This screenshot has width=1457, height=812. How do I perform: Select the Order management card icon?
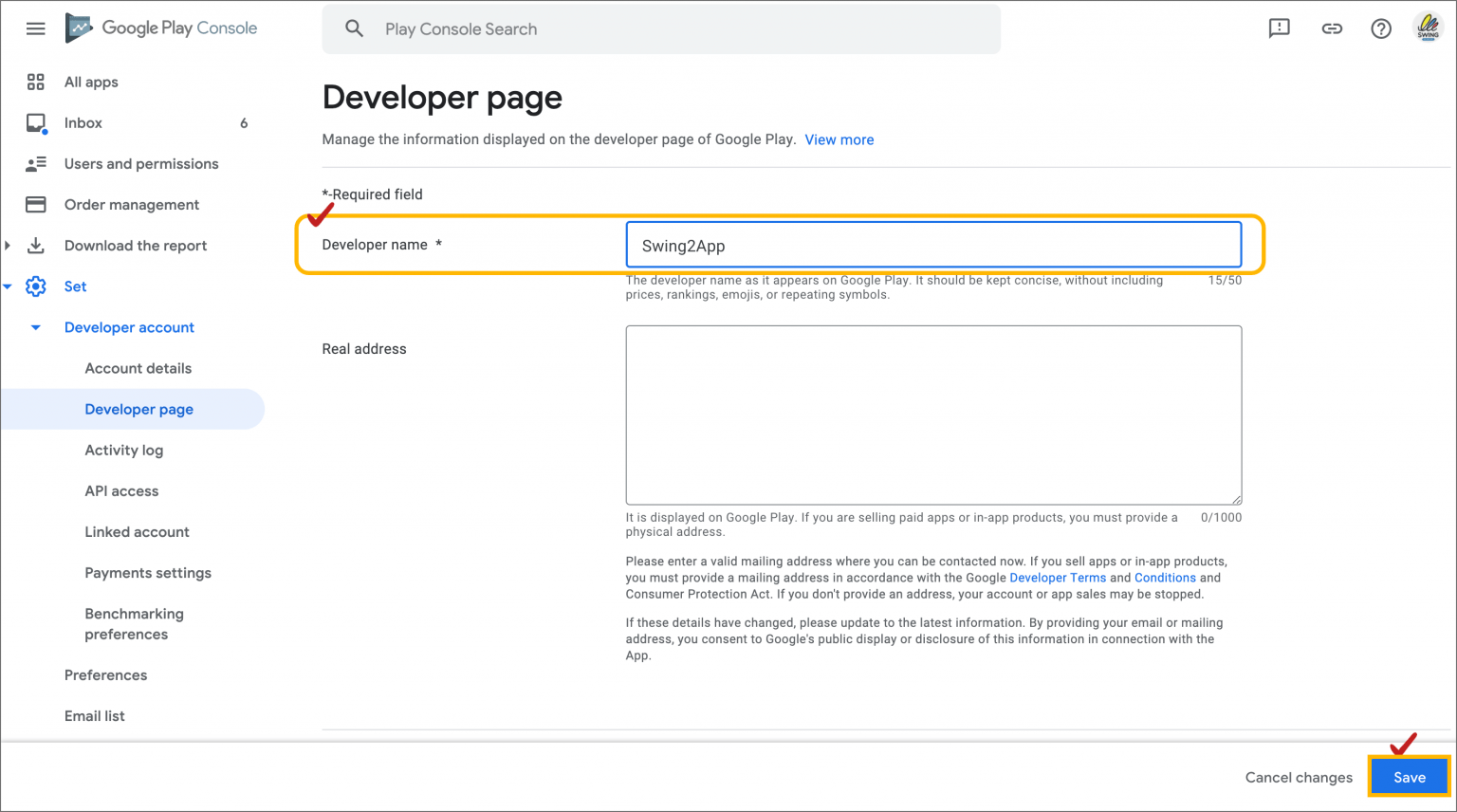click(35, 204)
